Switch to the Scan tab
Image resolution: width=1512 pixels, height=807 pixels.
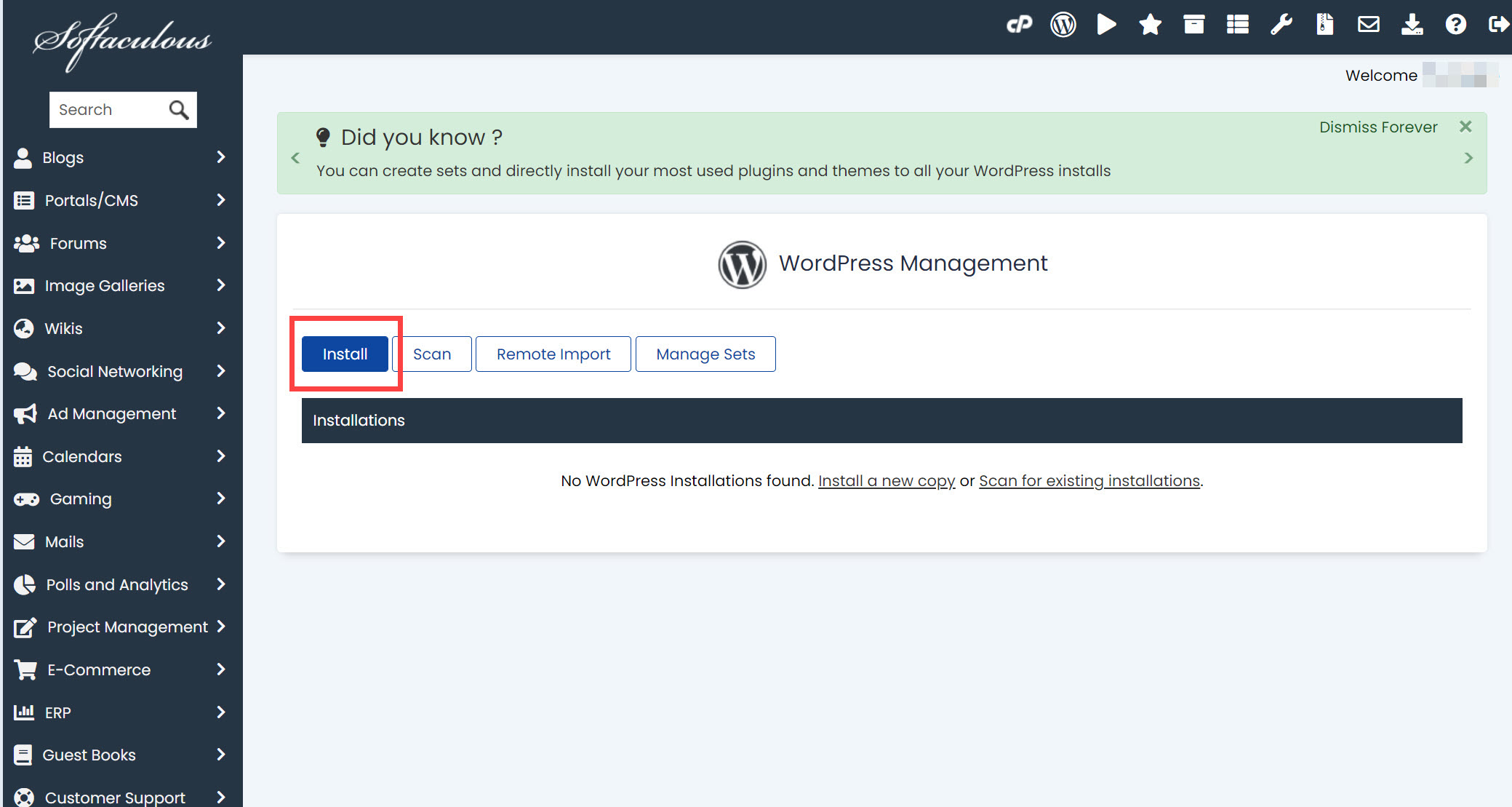(432, 354)
